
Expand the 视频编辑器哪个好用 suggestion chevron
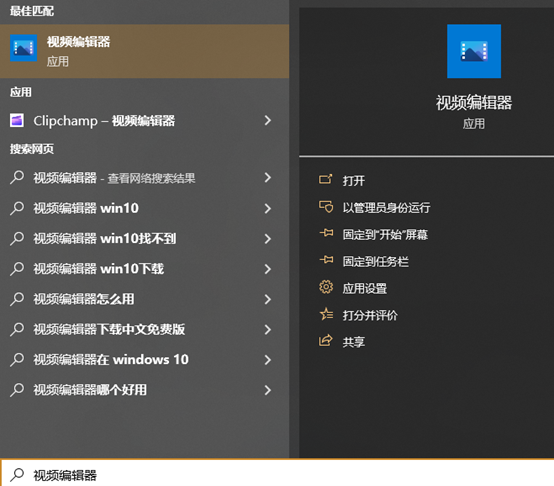tap(268, 390)
